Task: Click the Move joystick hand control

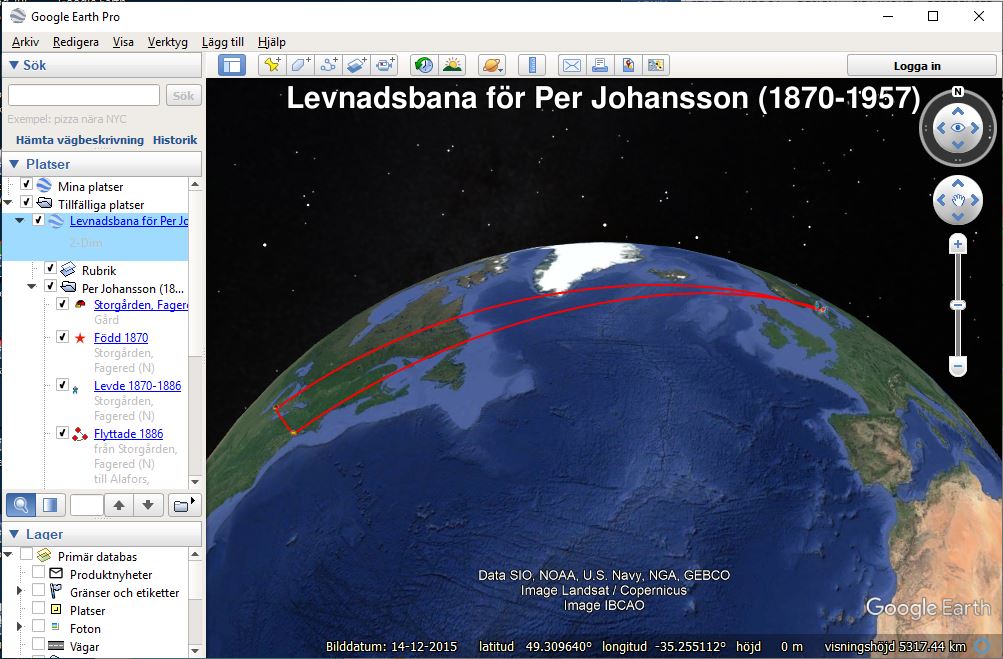Action: click(958, 200)
